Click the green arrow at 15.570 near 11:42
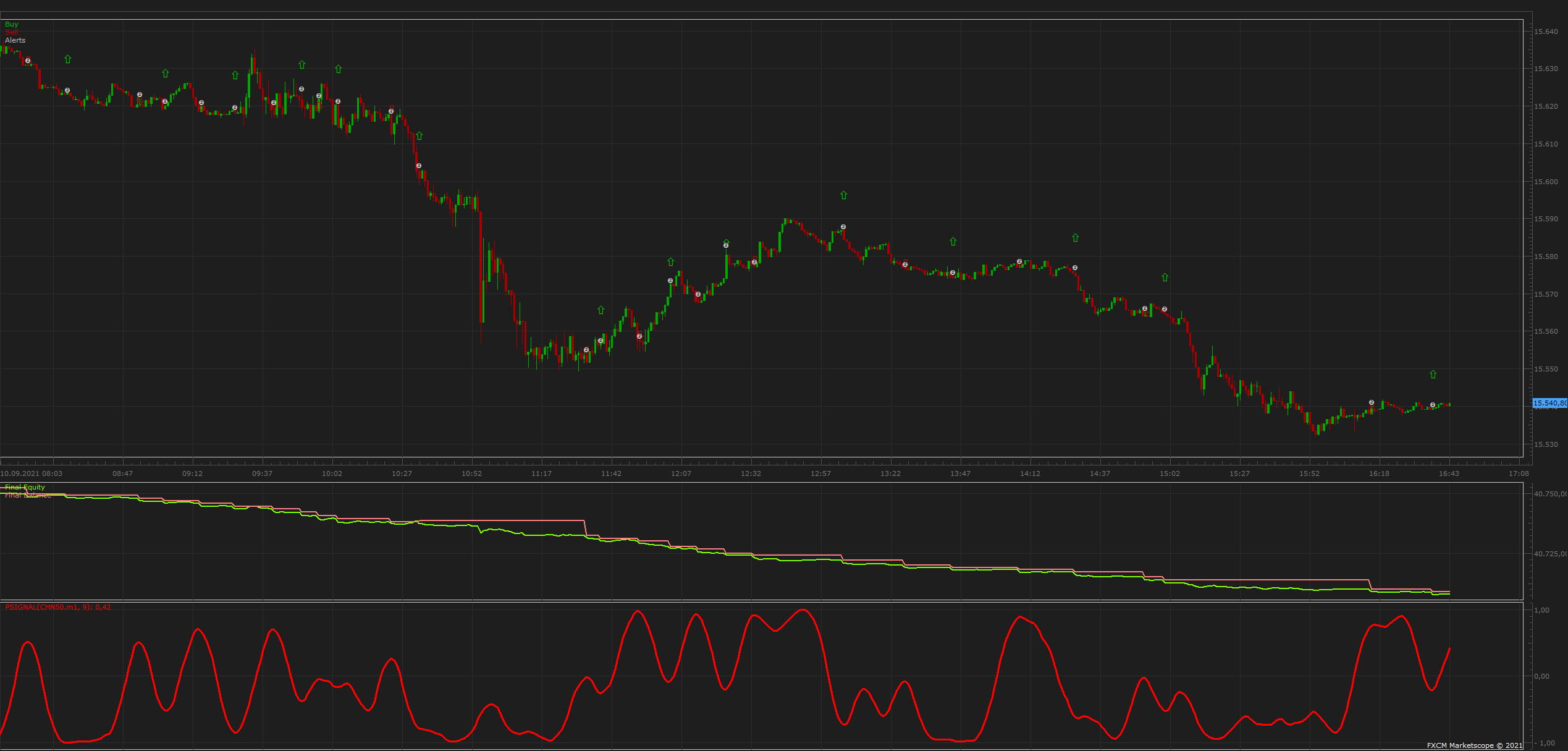Screen dimensions: 1568x751 (601, 310)
